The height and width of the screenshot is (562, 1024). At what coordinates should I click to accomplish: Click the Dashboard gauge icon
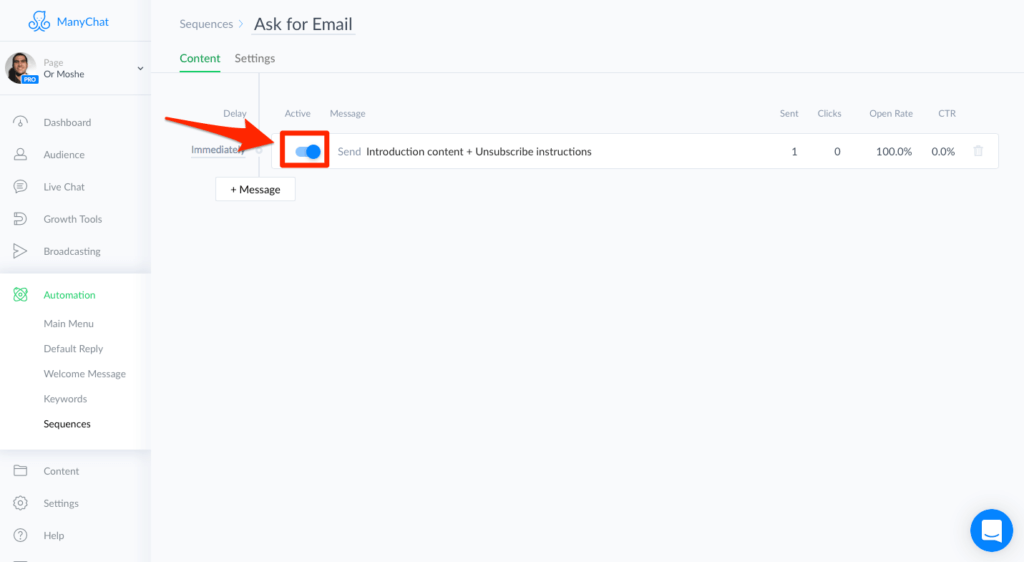point(20,122)
